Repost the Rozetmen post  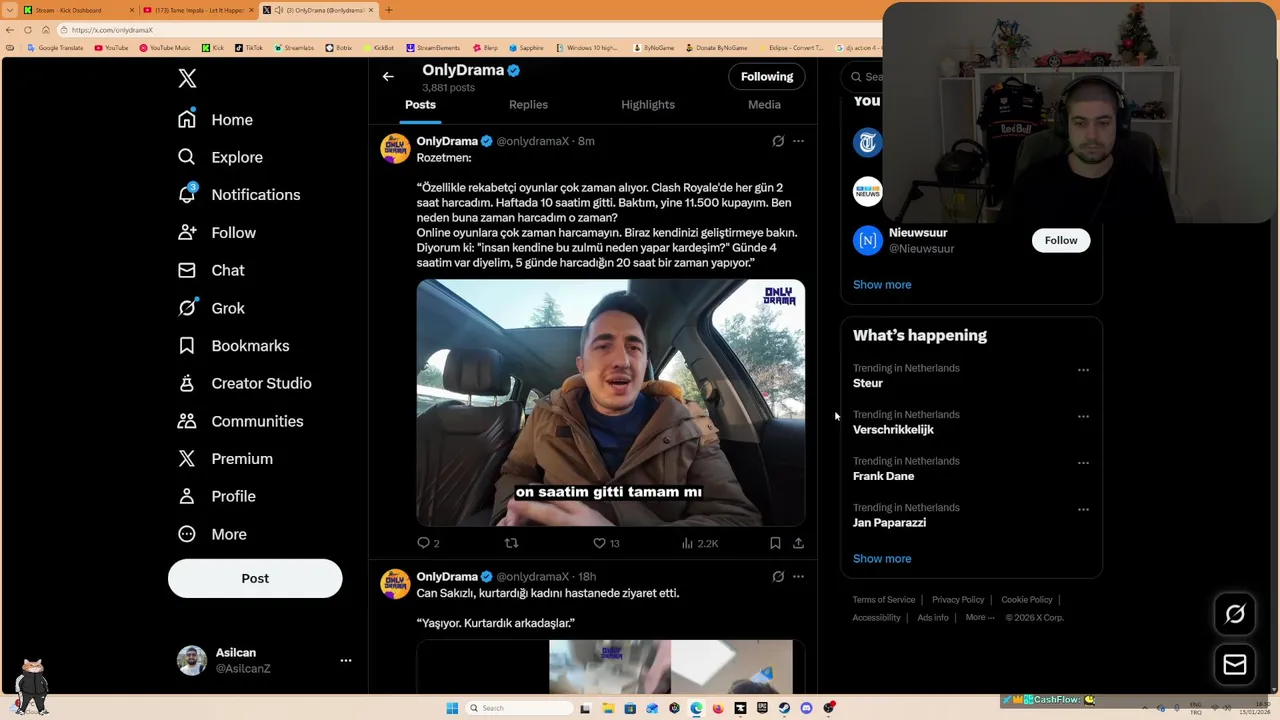point(511,543)
